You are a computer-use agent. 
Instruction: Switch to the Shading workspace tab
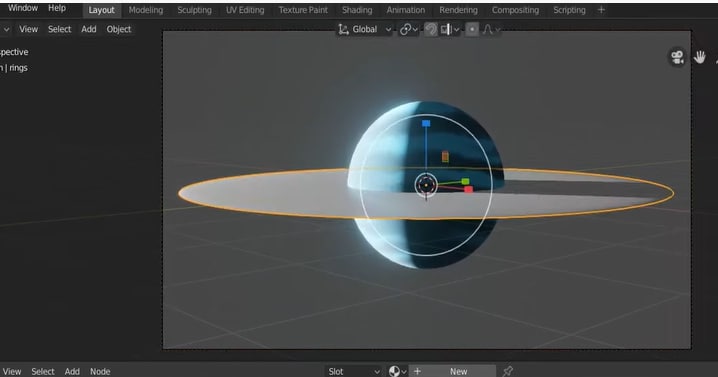357,10
